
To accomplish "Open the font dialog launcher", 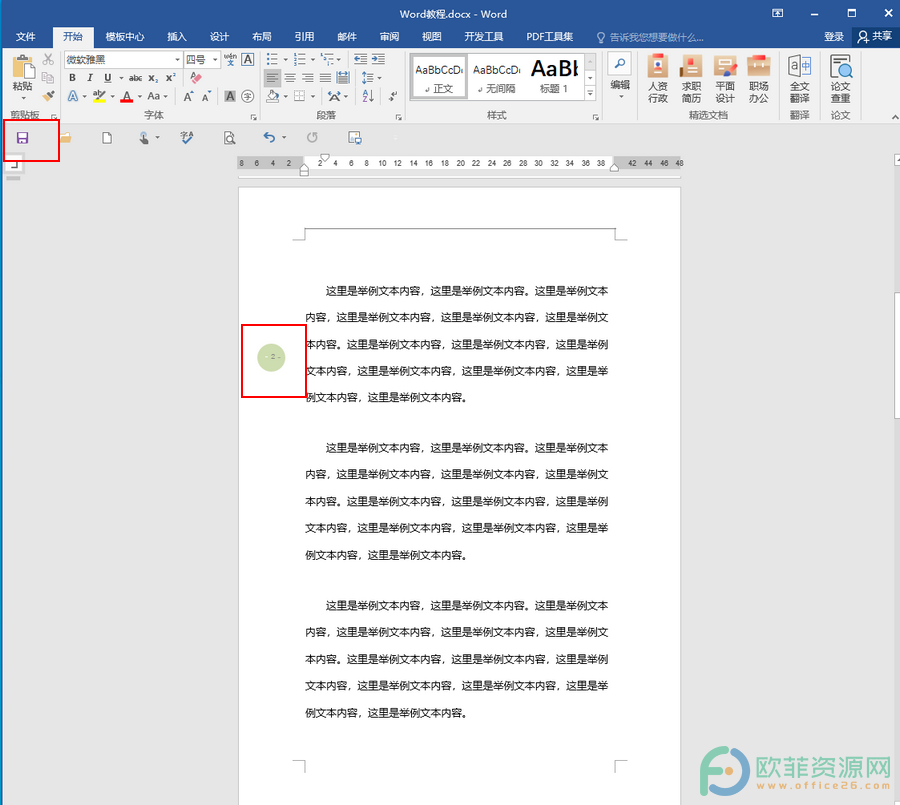I will (x=254, y=117).
